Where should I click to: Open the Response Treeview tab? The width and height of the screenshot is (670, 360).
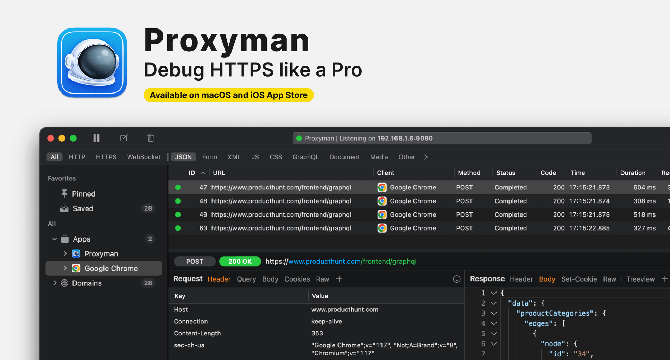[x=640, y=279]
